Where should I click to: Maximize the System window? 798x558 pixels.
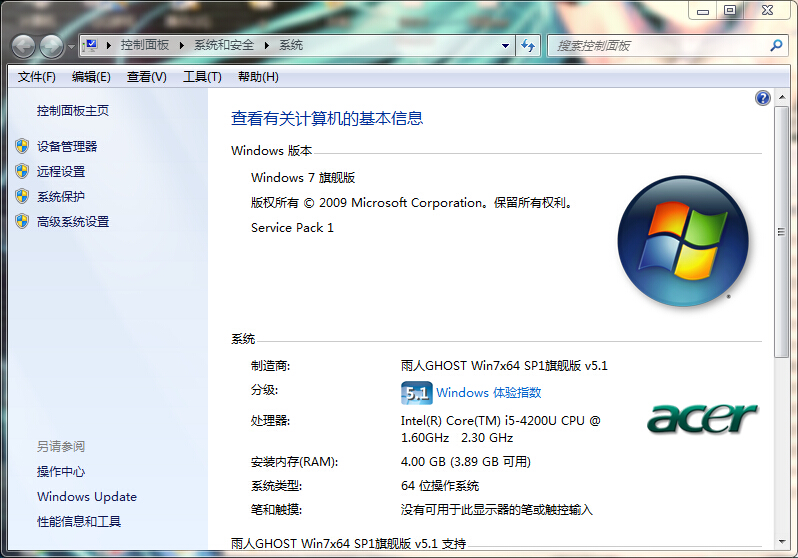coord(730,11)
